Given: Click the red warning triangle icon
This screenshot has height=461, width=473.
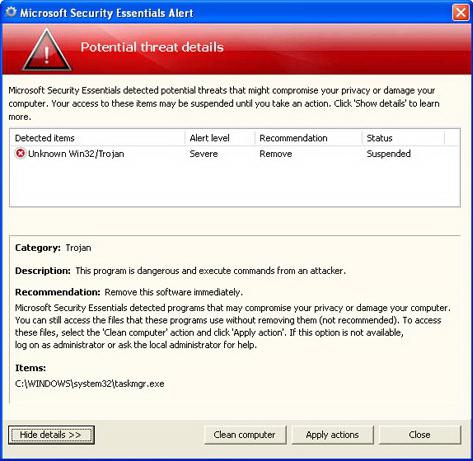Looking at the screenshot, I should [x=47, y=49].
